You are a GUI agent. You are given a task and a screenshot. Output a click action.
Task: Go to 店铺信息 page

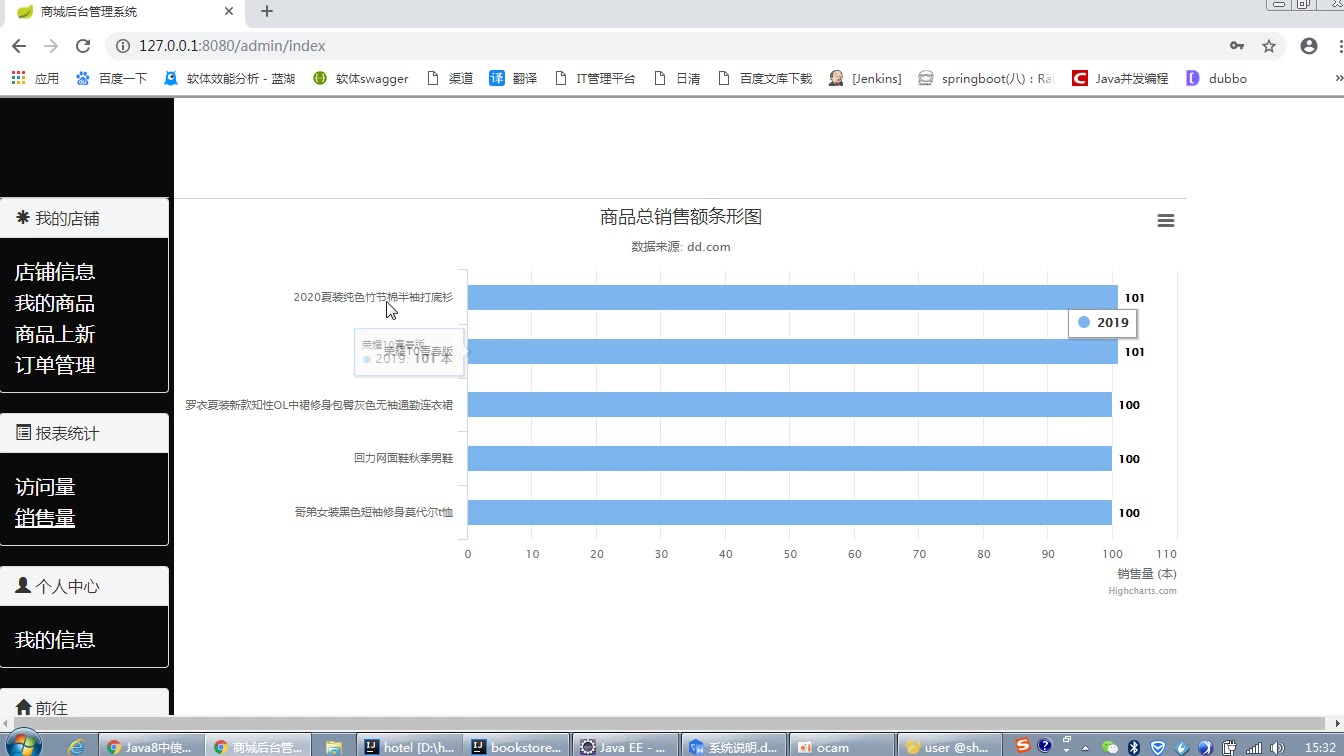[x=55, y=272]
